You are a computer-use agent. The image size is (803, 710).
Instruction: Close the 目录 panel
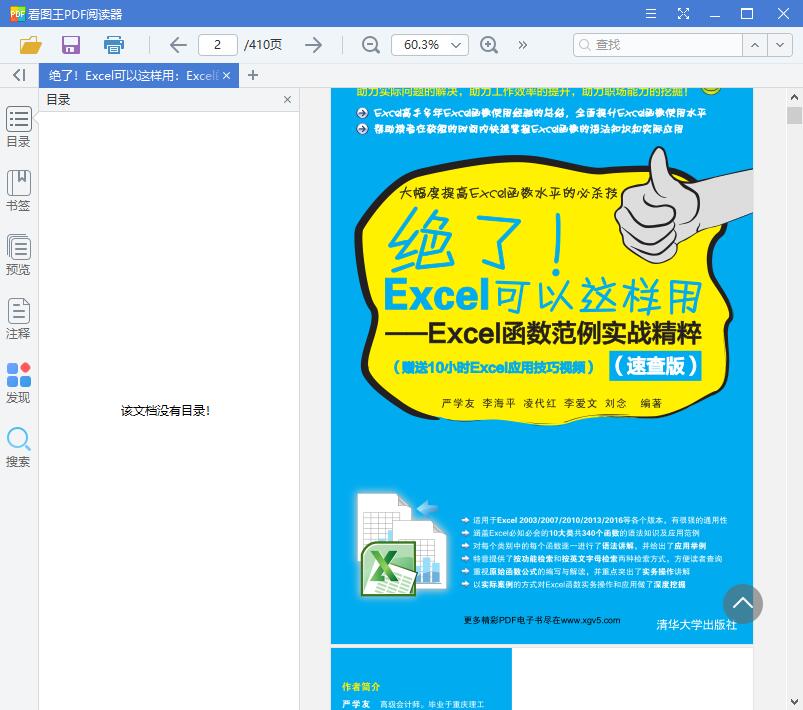(x=287, y=99)
